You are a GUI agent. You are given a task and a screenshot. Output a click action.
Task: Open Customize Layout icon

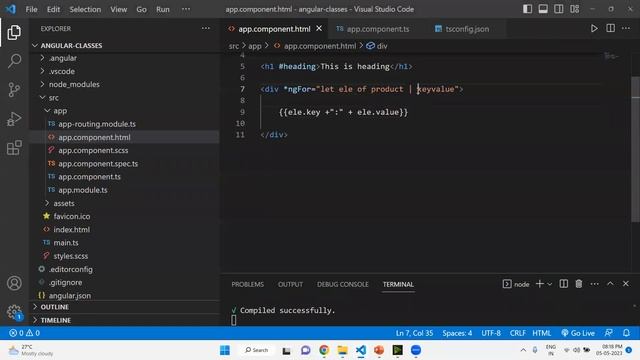coord(574,9)
